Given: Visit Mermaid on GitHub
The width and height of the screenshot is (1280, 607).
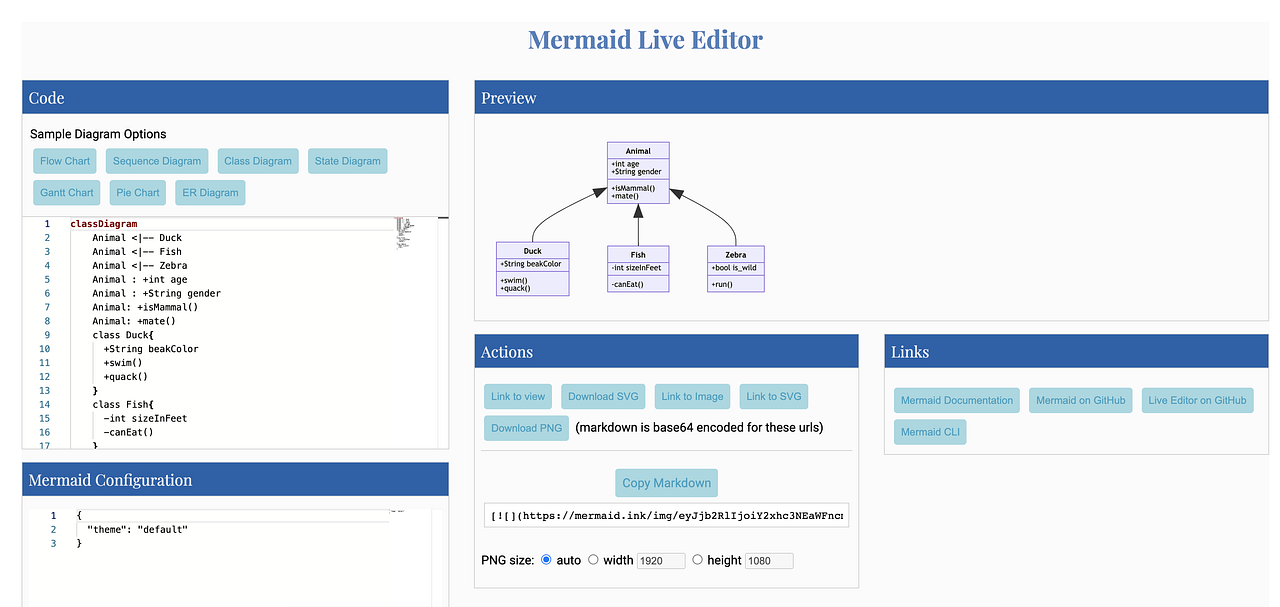Looking at the screenshot, I should click(1080, 400).
